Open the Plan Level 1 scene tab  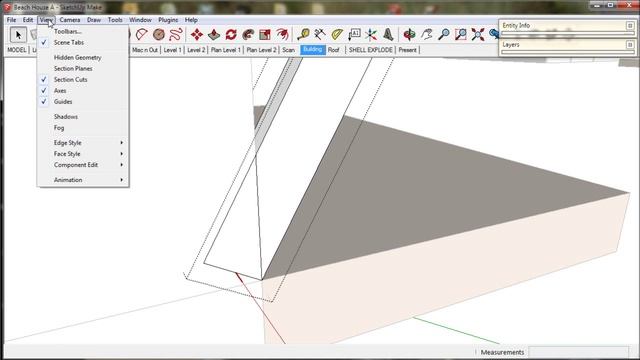pos(226,50)
